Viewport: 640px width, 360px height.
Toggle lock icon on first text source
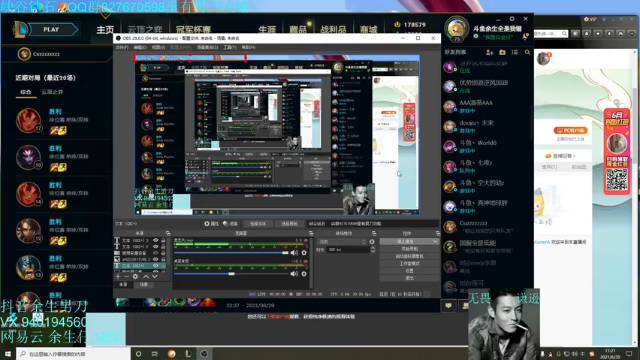[163, 240]
